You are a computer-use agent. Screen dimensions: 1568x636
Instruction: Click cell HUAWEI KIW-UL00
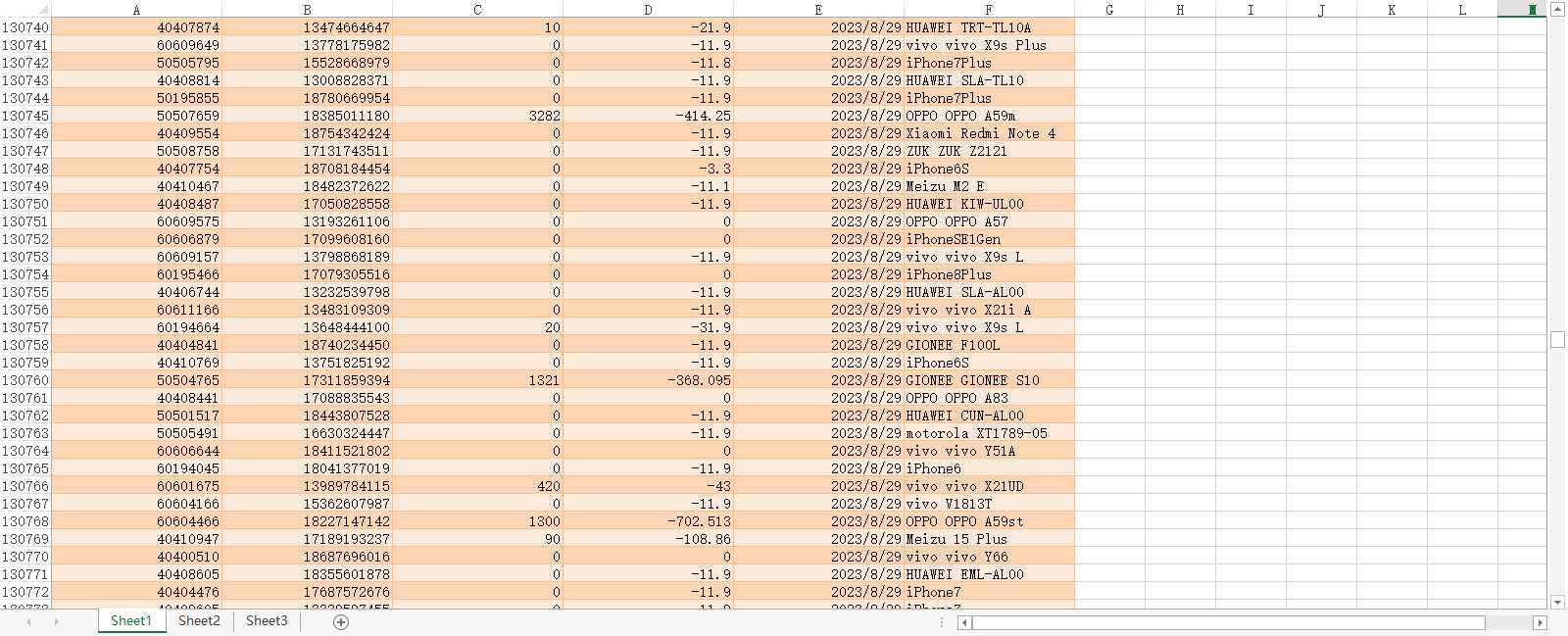989,204
